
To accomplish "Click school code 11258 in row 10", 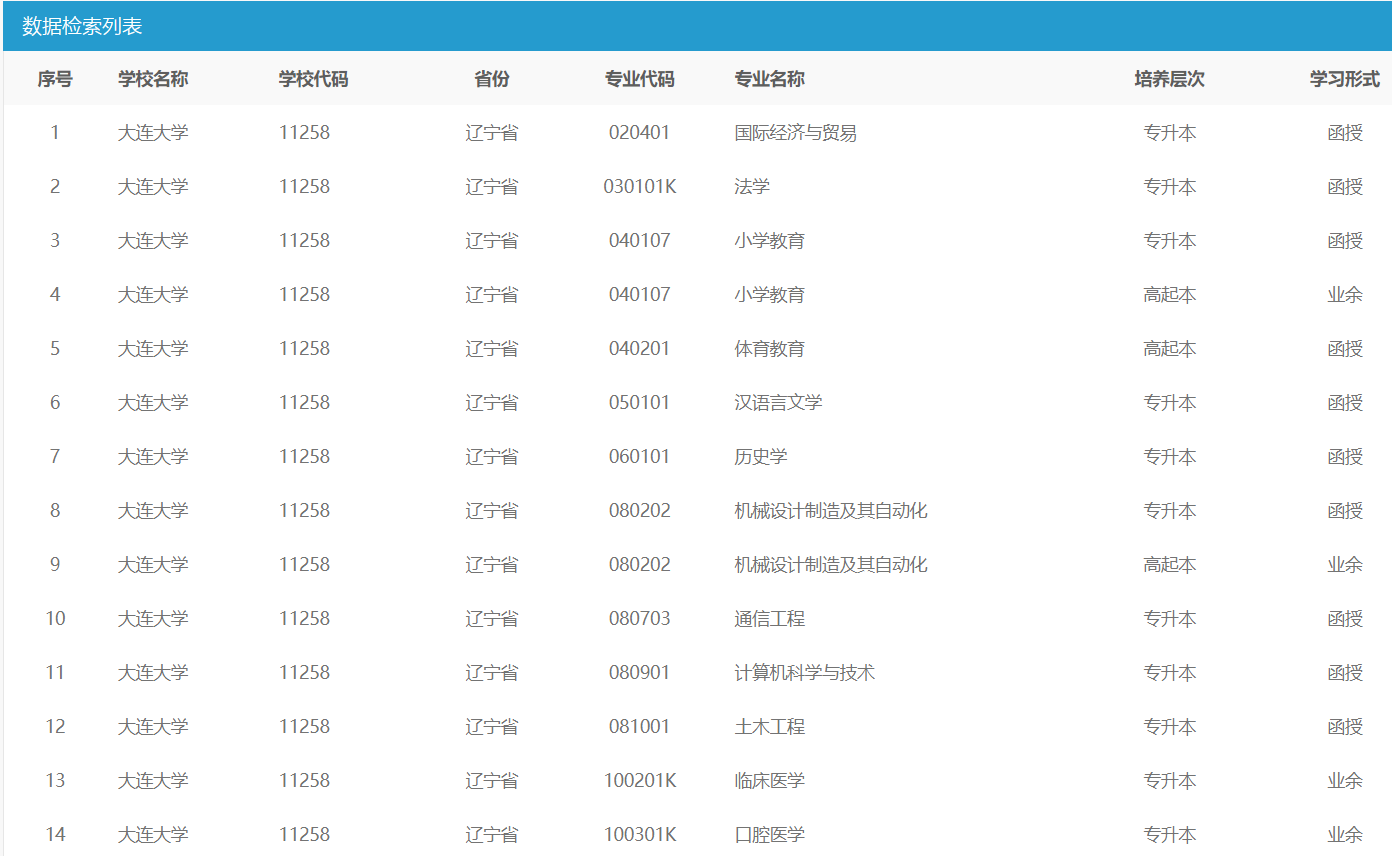I will 304,619.
